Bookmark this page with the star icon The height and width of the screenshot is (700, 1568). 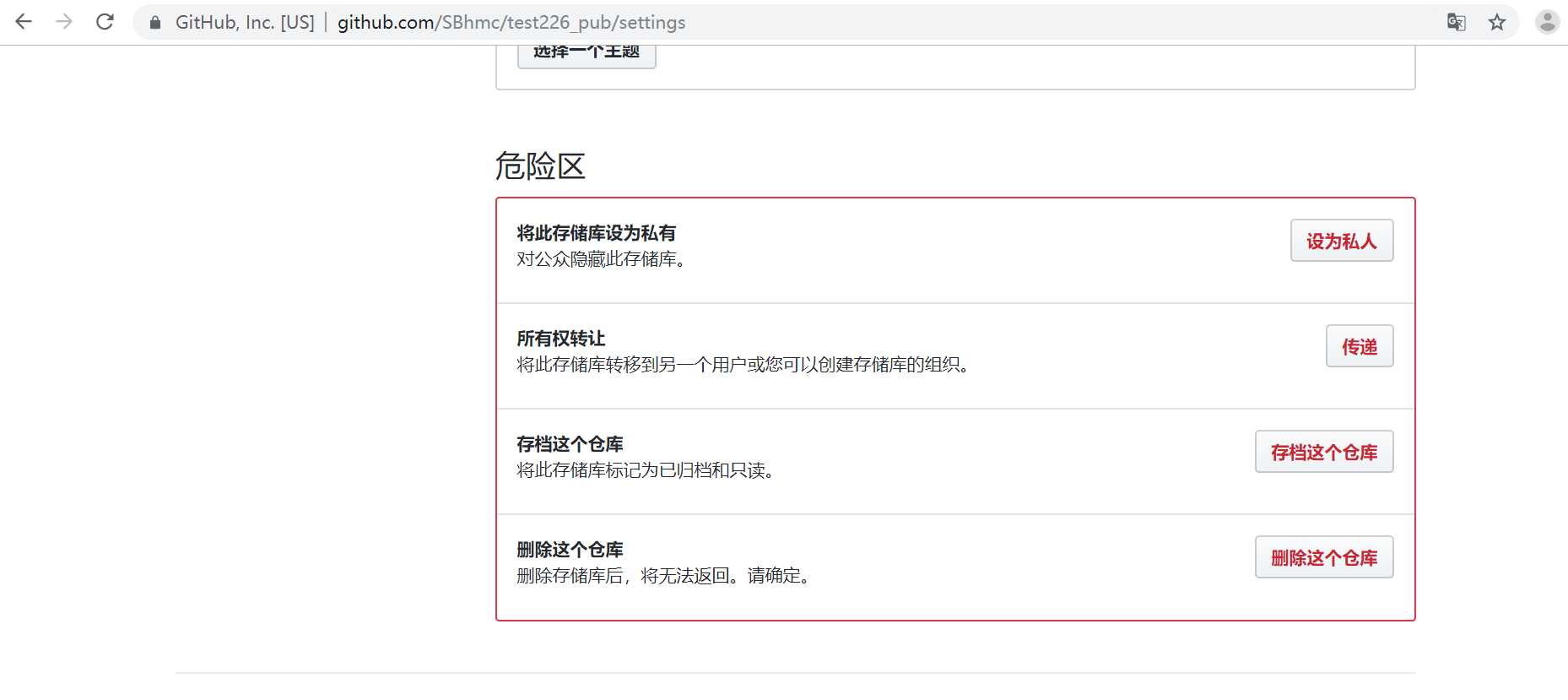pos(1497,22)
